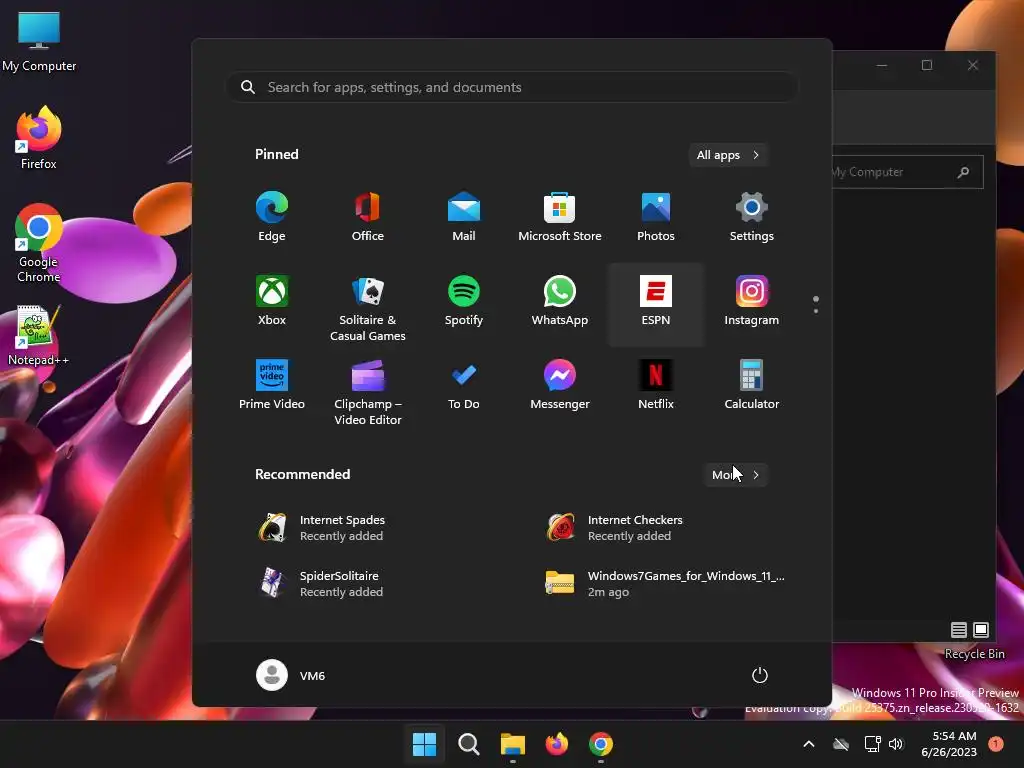Open the Mail app

(x=464, y=217)
